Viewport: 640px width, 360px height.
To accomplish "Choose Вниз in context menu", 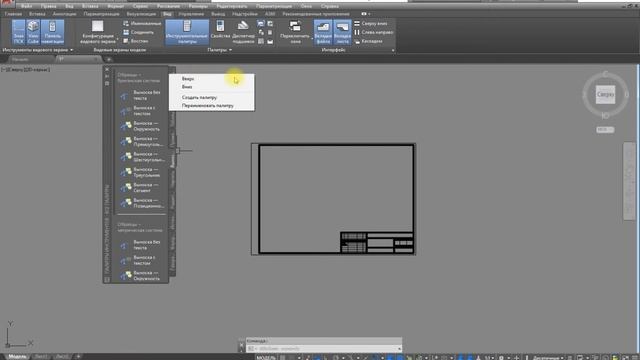I will 212,87.
